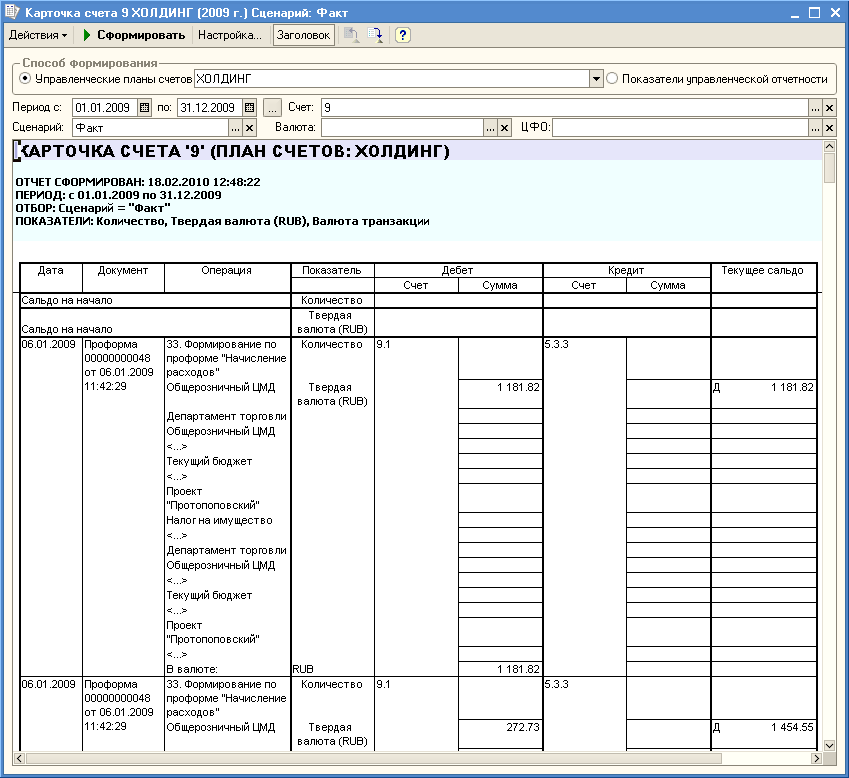Open calendar for period start date
The image size is (849, 778).
click(x=144, y=107)
